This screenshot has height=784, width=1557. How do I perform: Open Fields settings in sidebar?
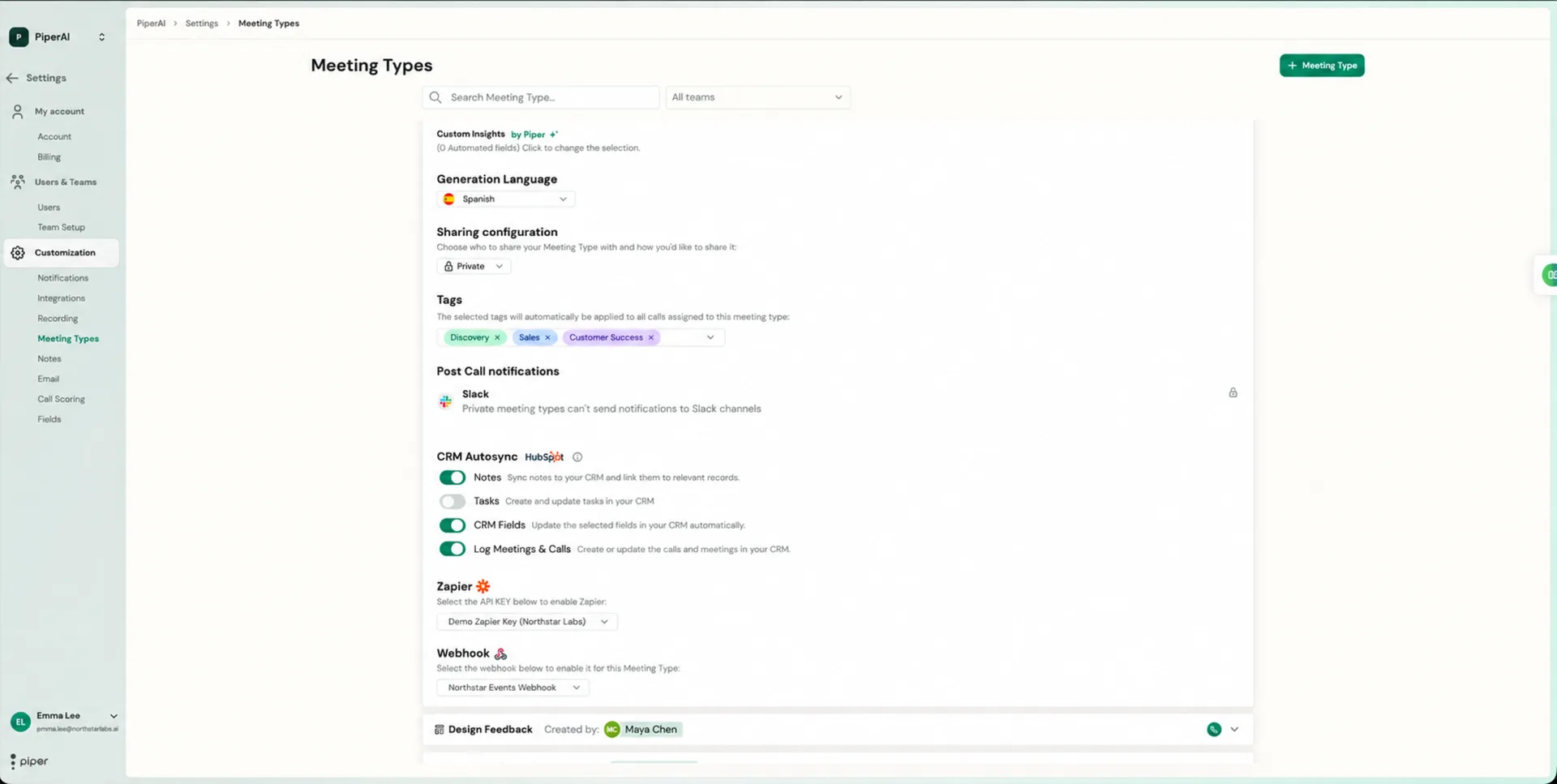click(x=49, y=419)
